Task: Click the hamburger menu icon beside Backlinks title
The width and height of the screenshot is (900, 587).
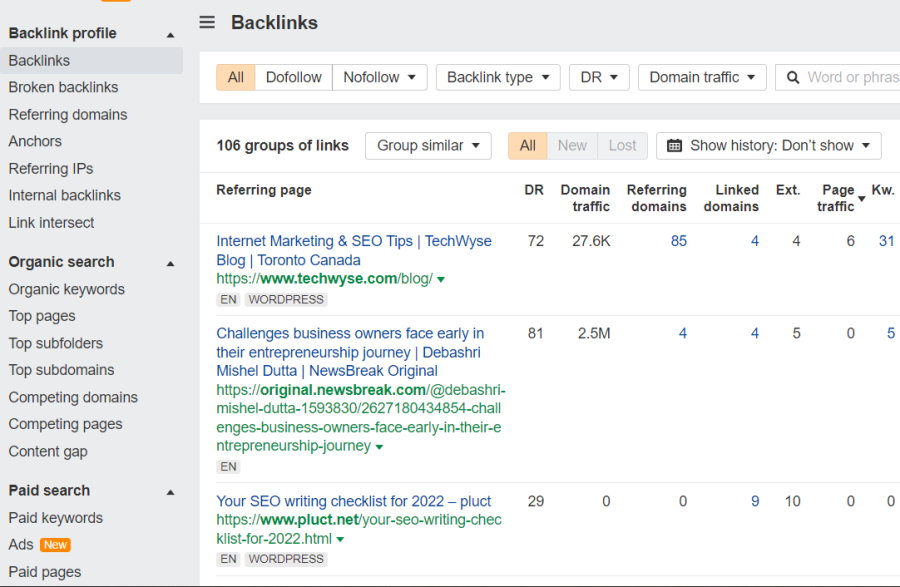Action: [207, 22]
